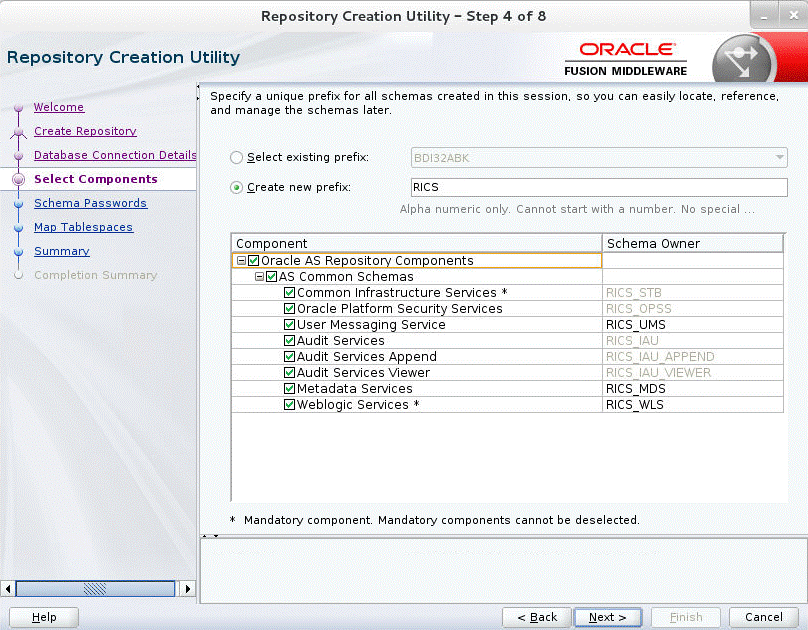Uncheck Oracle Platform Security Services

(290, 308)
